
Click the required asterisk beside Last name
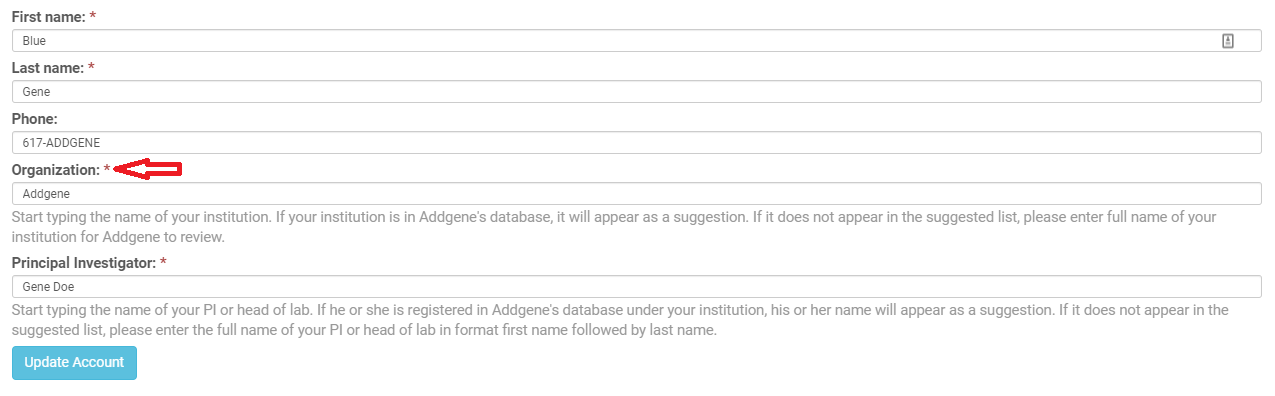91,68
